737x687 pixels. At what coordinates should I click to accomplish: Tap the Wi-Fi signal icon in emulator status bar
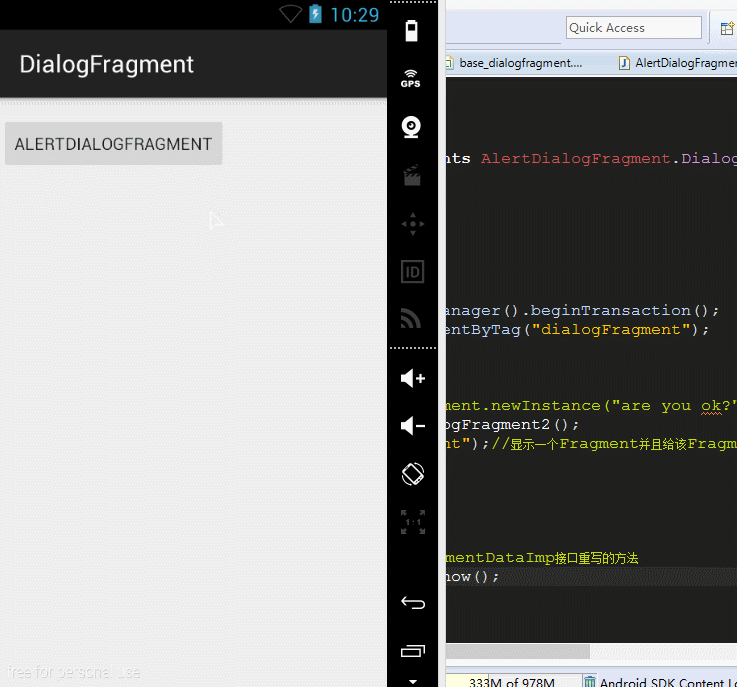(x=290, y=14)
